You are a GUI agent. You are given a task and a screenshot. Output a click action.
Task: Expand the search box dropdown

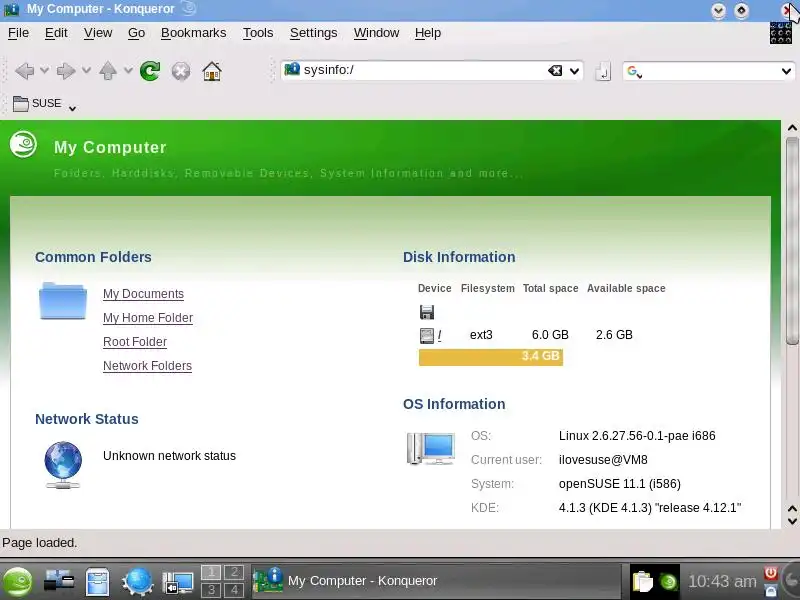click(x=786, y=71)
